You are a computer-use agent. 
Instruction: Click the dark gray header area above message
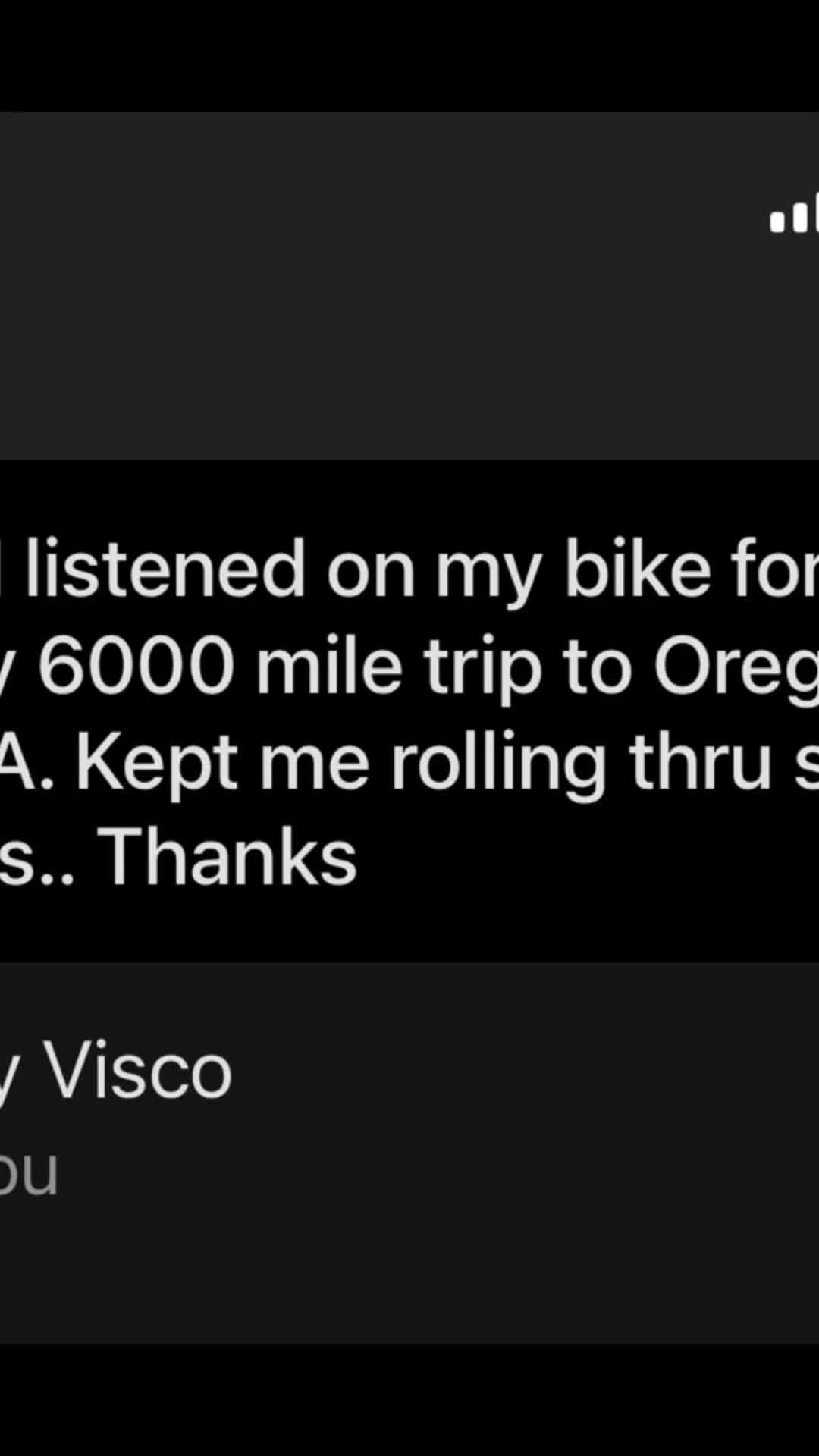[409, 286]
